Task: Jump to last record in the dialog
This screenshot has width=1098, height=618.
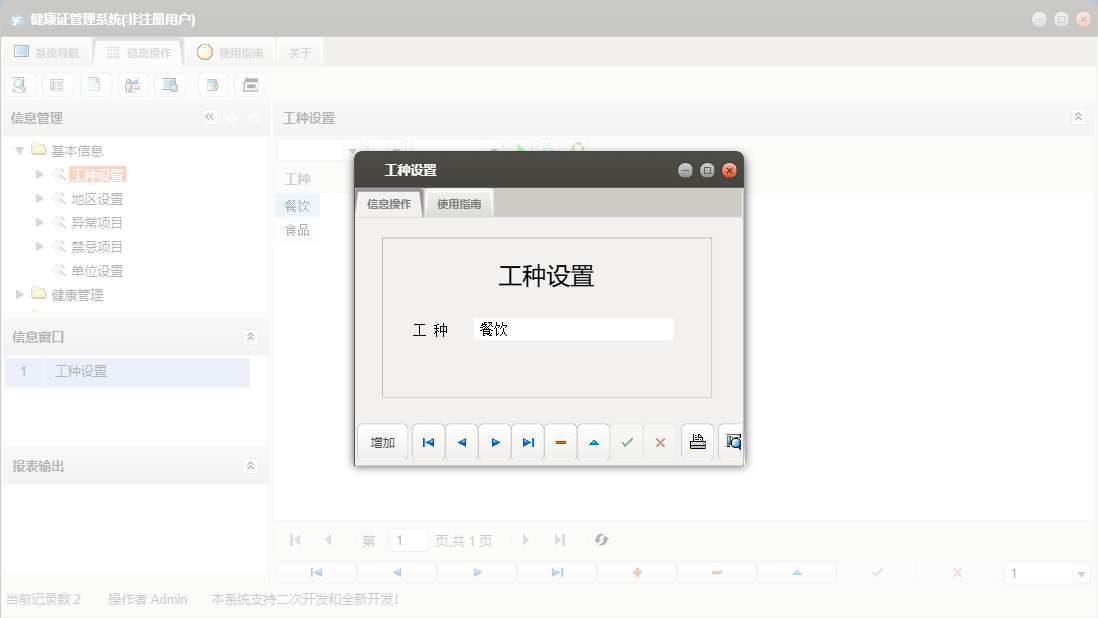Action: click(x=527, y=442)
